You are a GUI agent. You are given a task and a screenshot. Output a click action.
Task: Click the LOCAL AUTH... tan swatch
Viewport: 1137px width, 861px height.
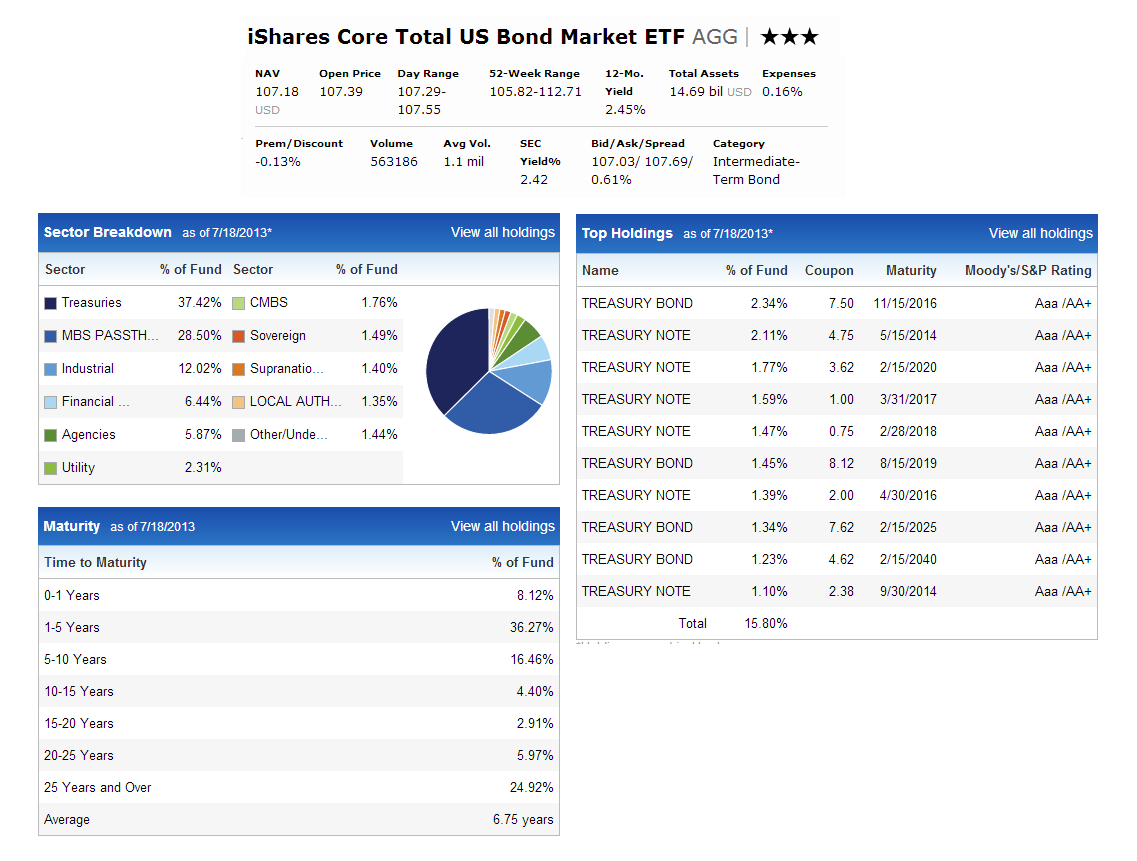pos(239,402)
